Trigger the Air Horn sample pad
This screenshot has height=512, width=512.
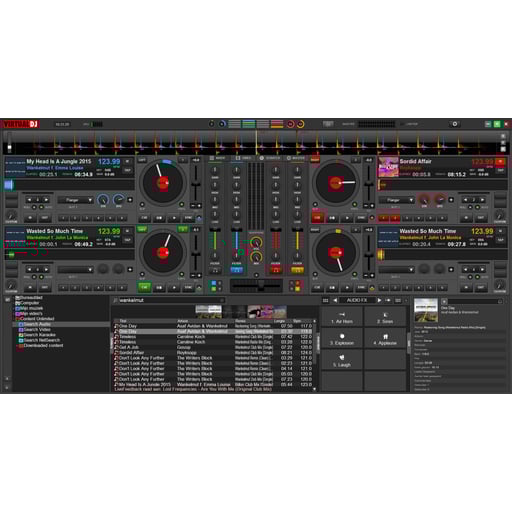coord(342,317)
